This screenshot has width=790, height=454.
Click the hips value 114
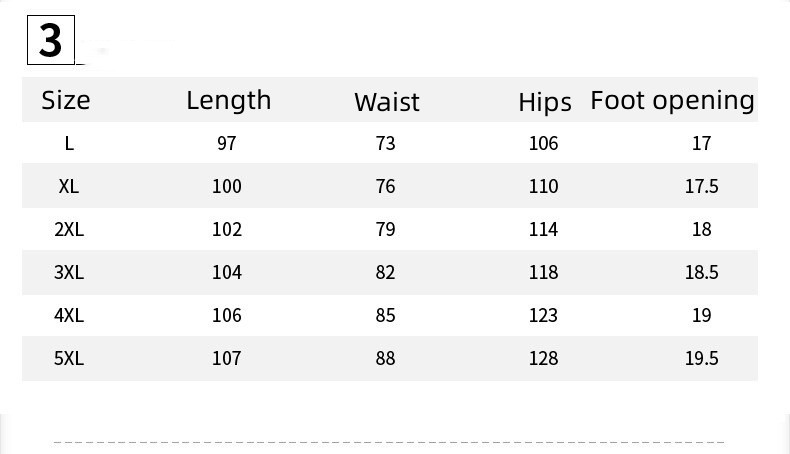543,229
